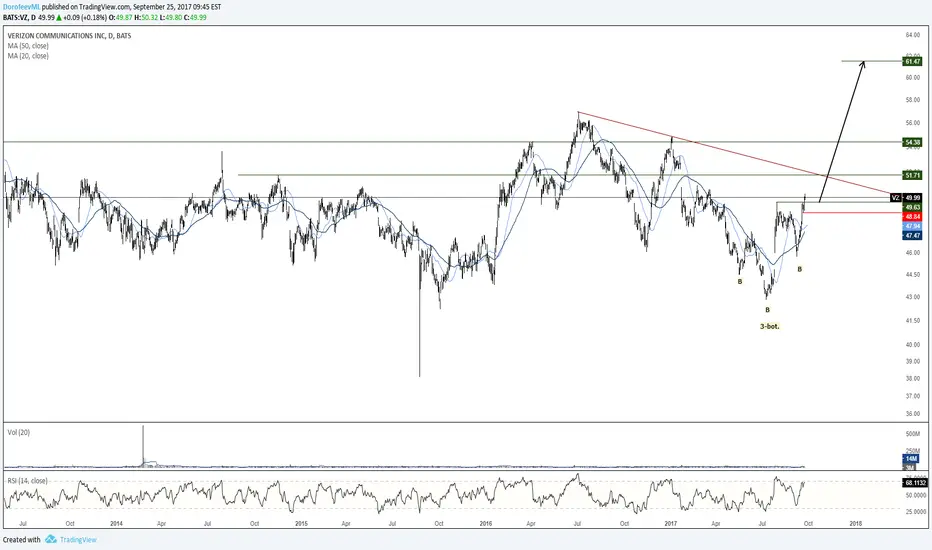Click the 14M volume value label

click(911, 459)
